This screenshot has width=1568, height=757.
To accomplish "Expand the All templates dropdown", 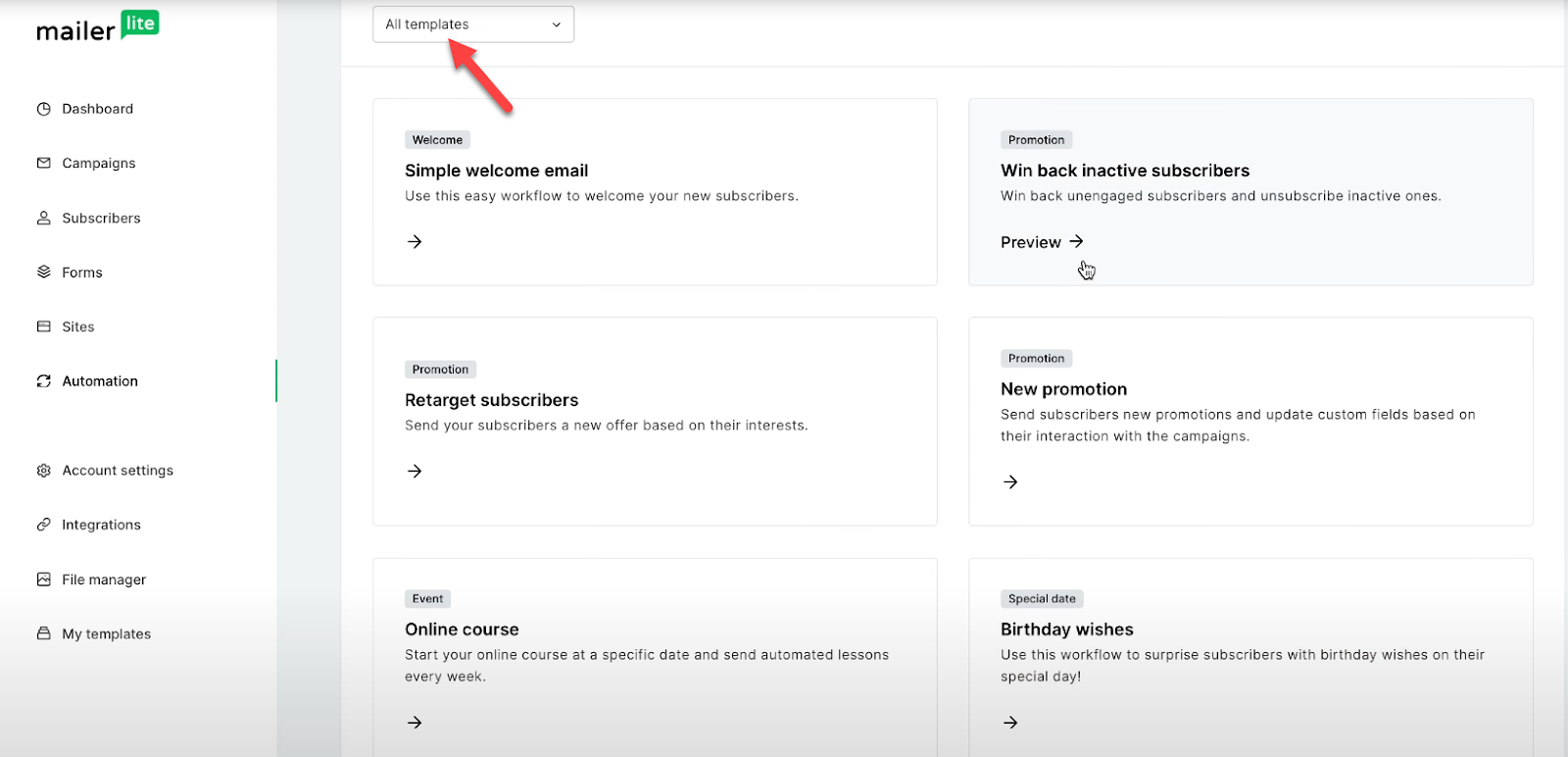I will click(472, 25).
